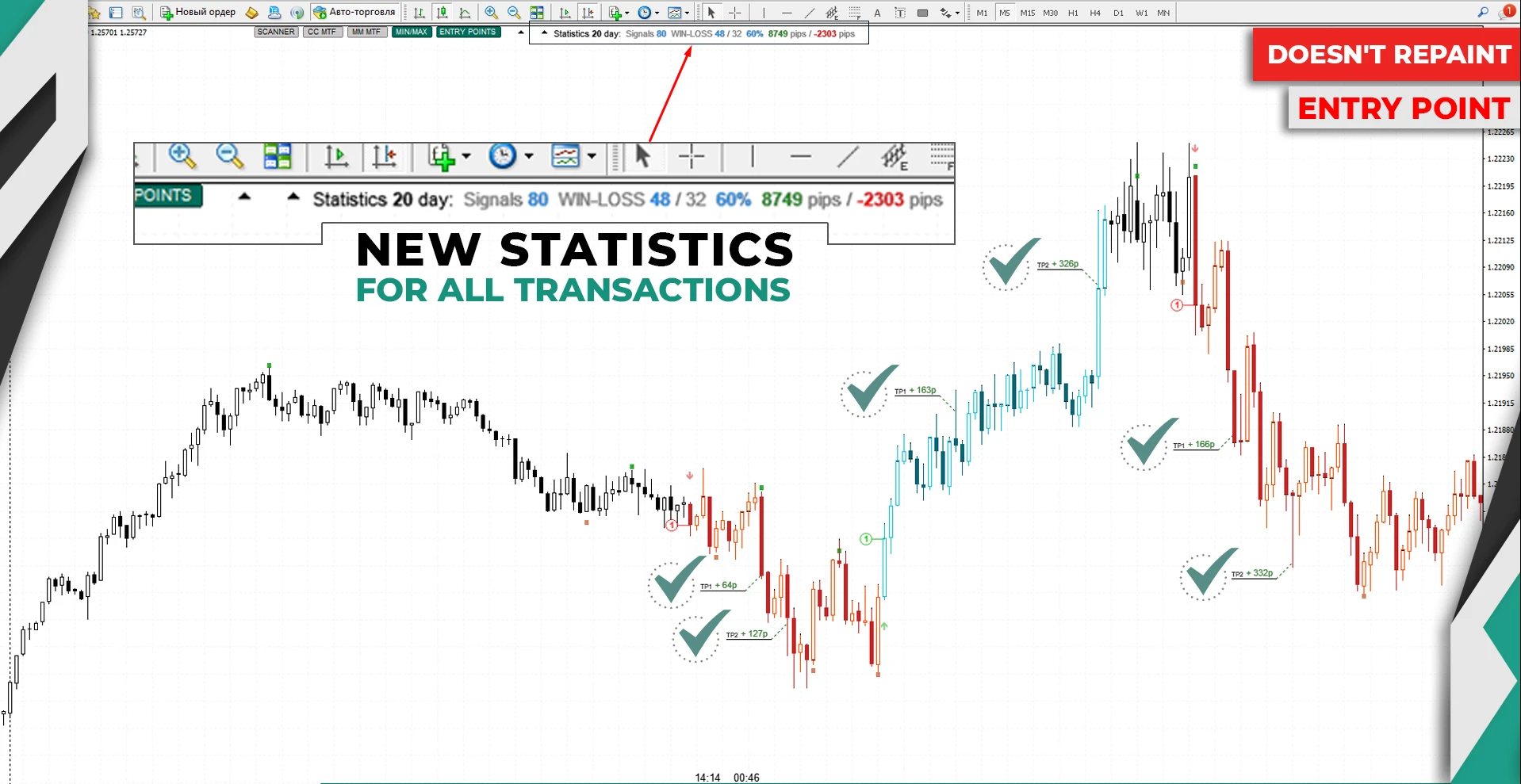Switch chart to candlestick mode
Screen dimensions: 1521x784
(x=443, y=13)
